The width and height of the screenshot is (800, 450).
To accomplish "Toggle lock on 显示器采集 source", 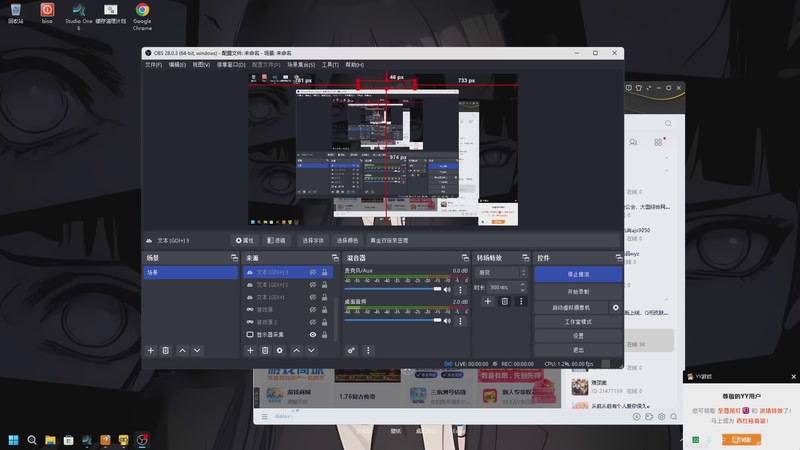I will pyautogui.click(x=324, y=335).
